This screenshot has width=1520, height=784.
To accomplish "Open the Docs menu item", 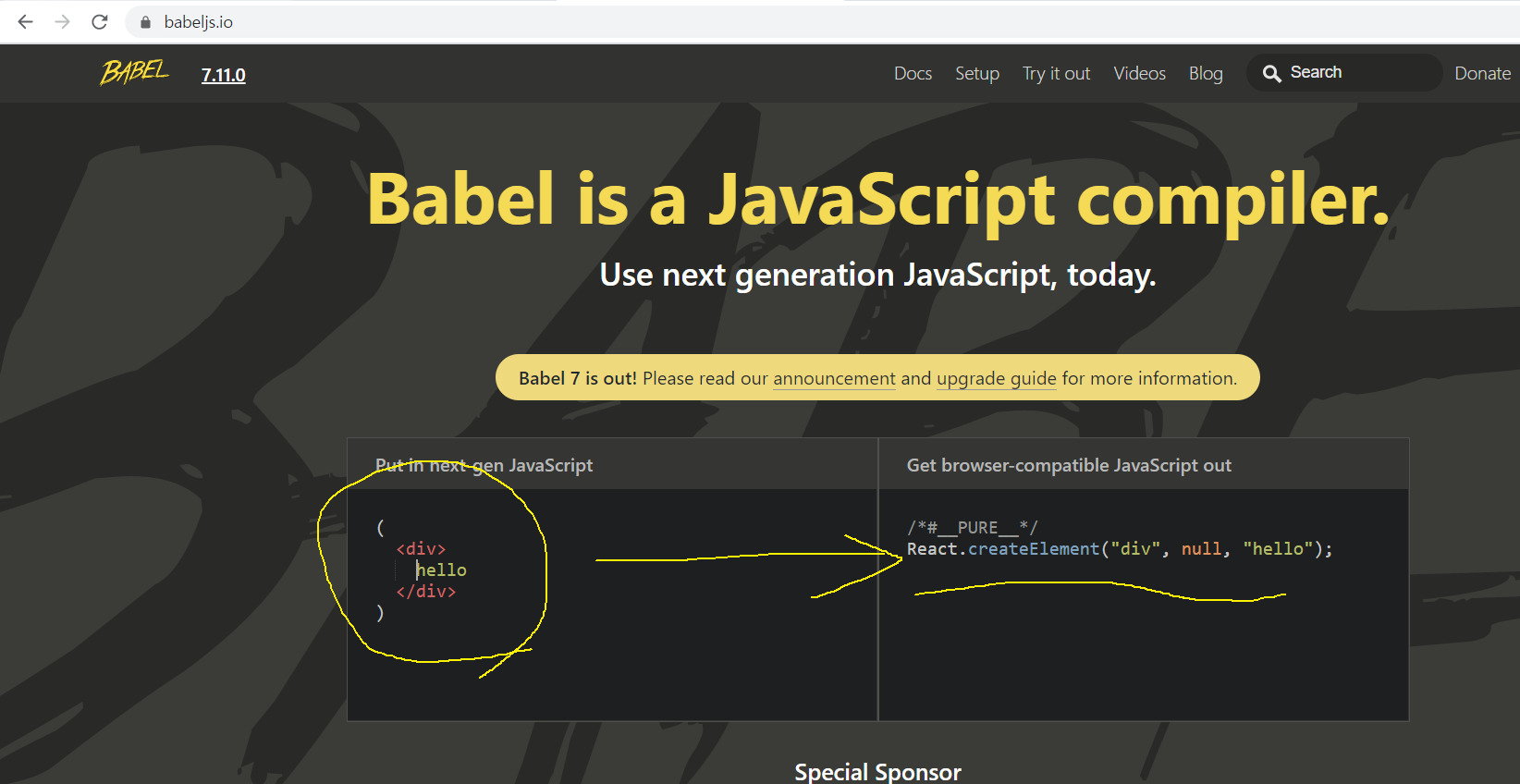I will tap(913, 73).
